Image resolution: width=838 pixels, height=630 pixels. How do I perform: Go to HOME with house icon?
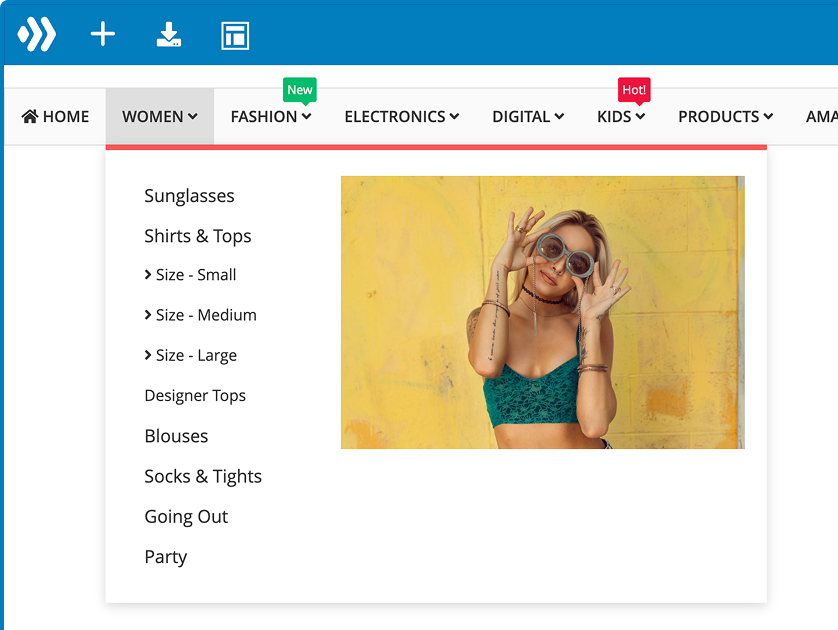click(x=55, y=117)
